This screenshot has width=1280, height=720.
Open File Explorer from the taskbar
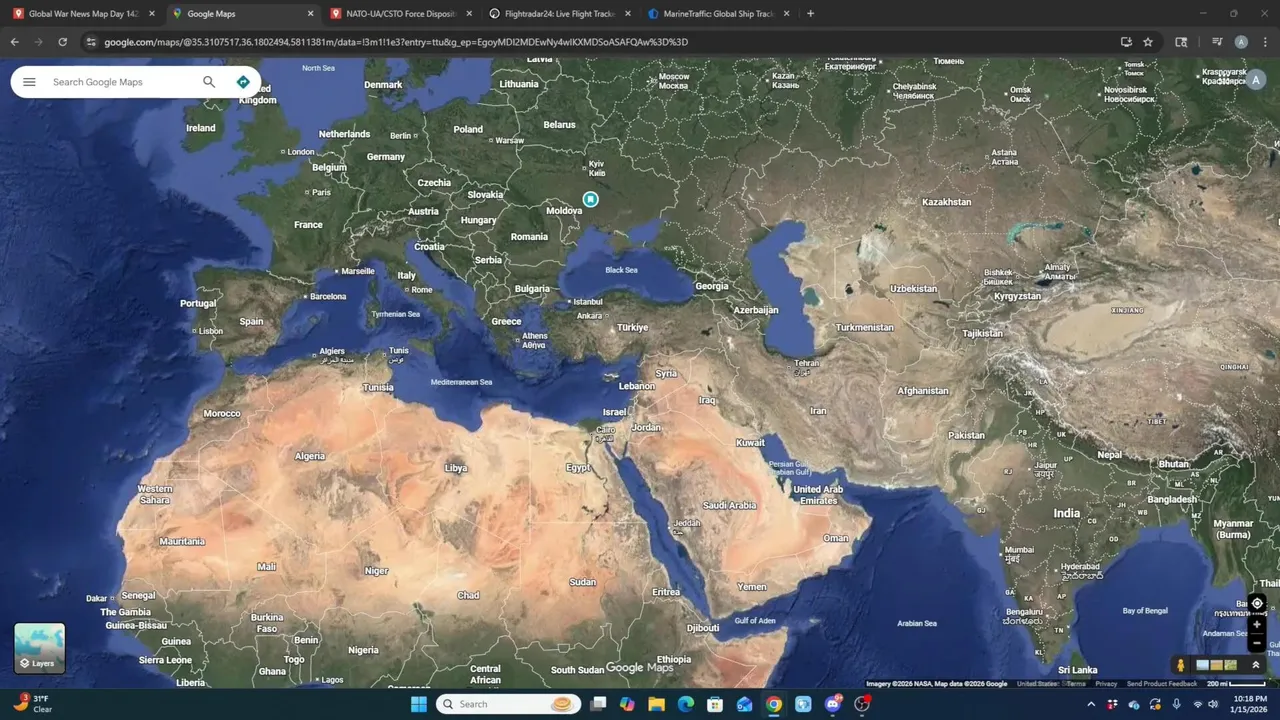[x=656, y=704]
